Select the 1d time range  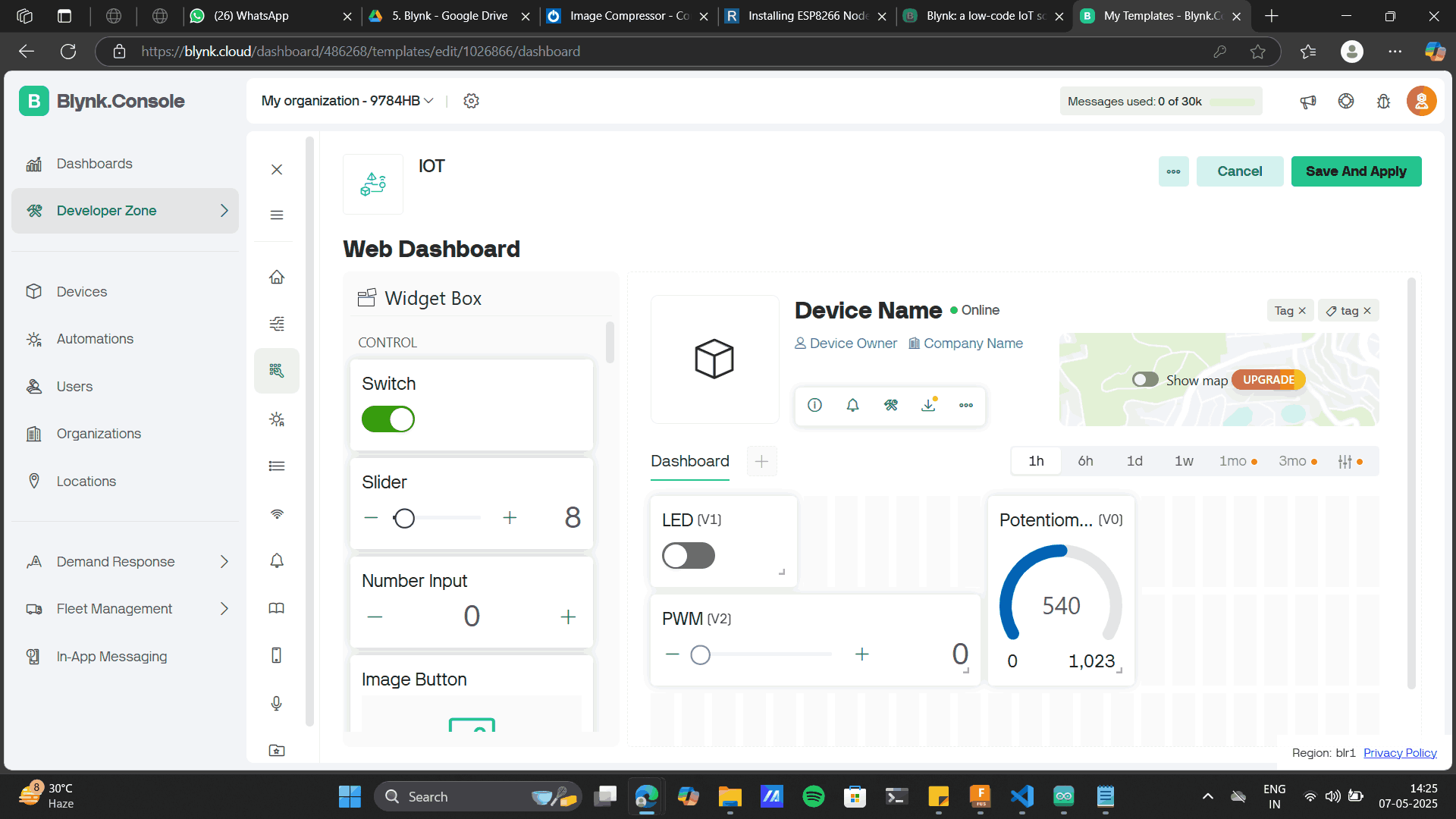[x=1134, y=461]
